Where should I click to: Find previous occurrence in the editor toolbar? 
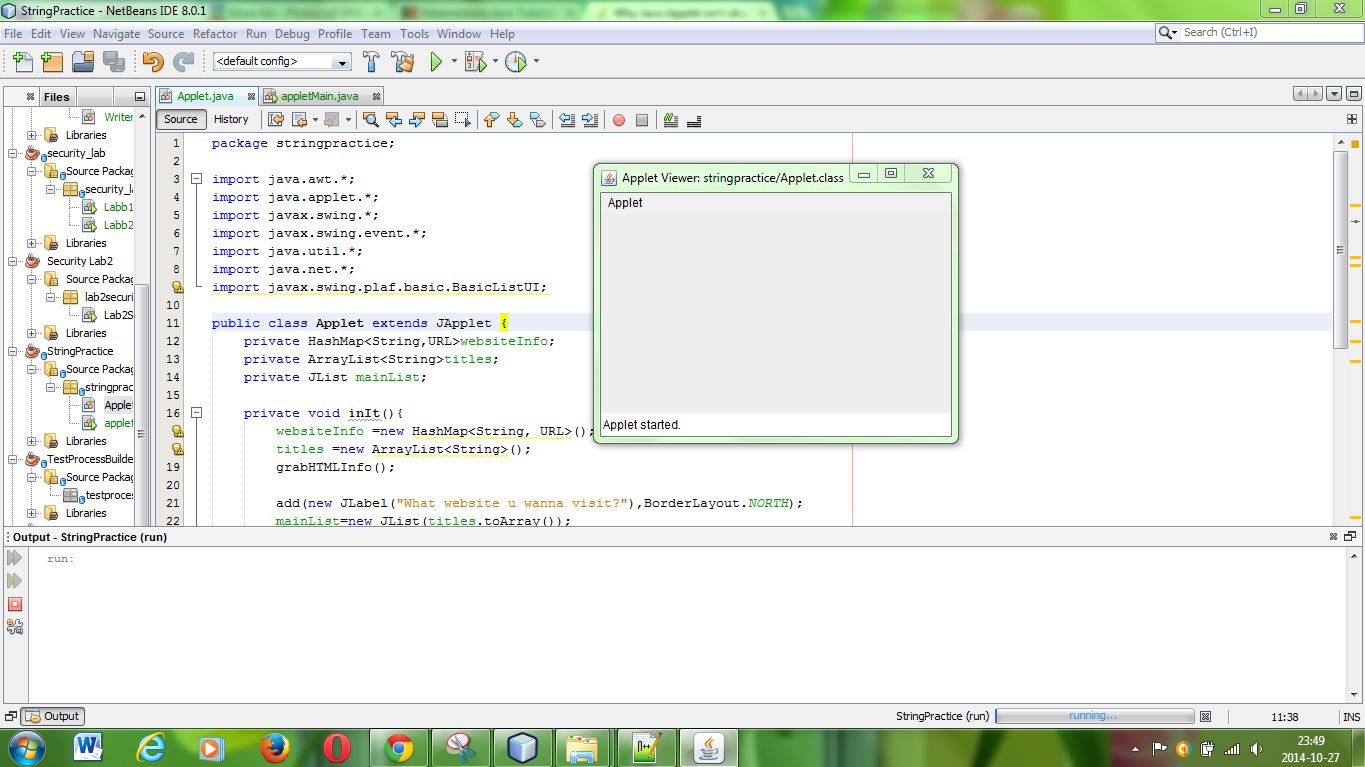(394, 120)
